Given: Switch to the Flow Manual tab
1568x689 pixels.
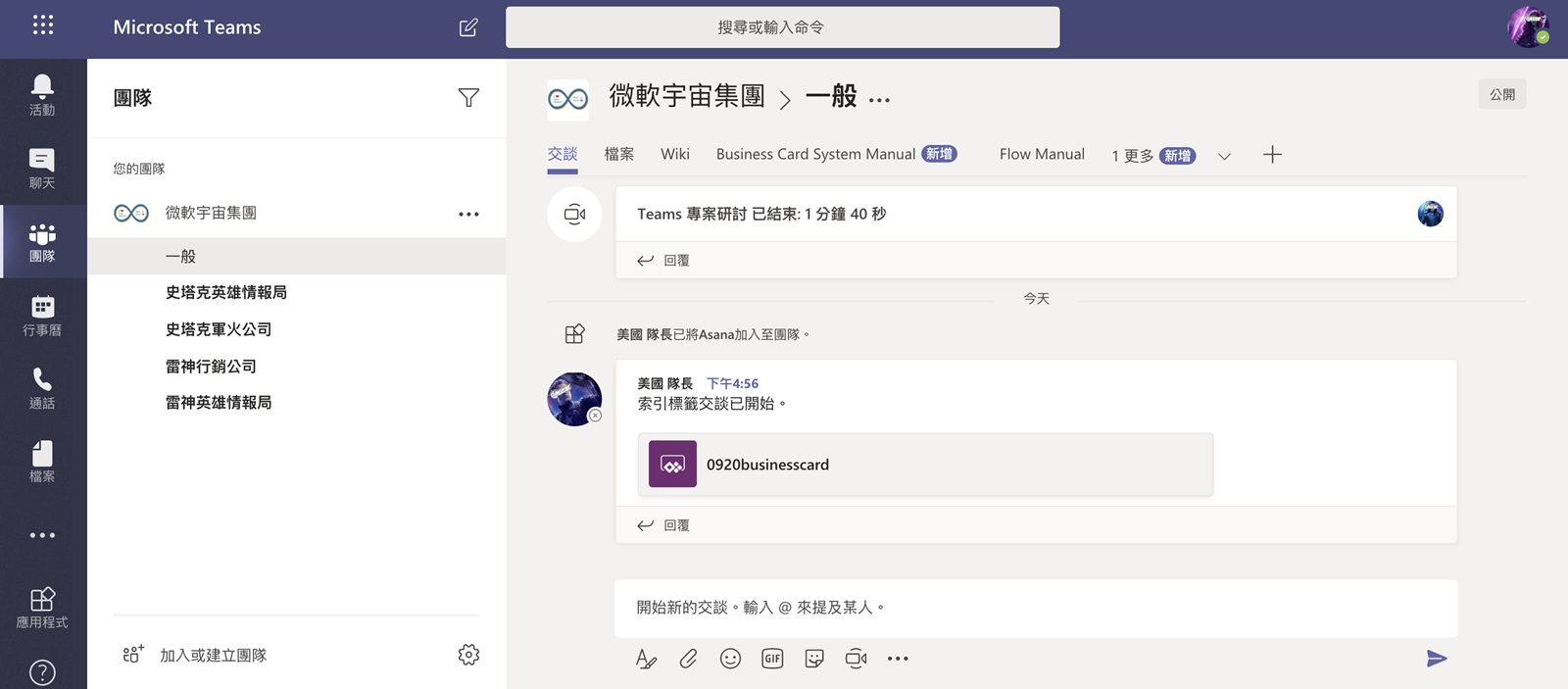Looking at the screenshot, I should coord(1042,154).
